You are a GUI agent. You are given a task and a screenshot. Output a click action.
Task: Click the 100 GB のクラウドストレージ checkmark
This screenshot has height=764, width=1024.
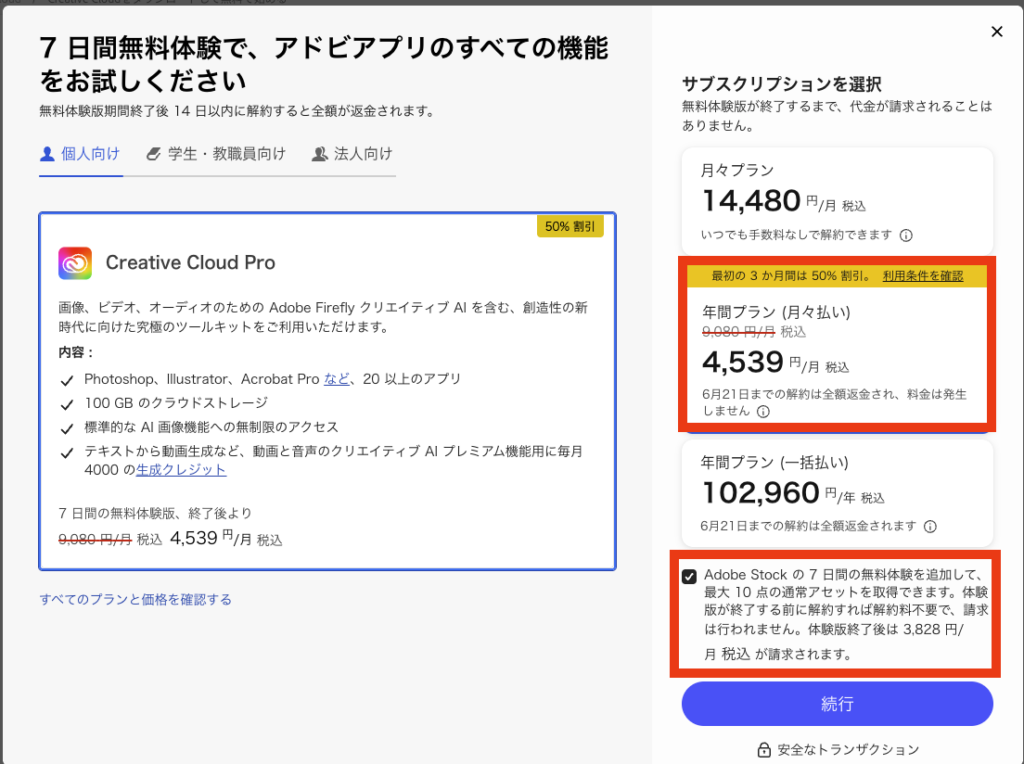pos(67,405)
